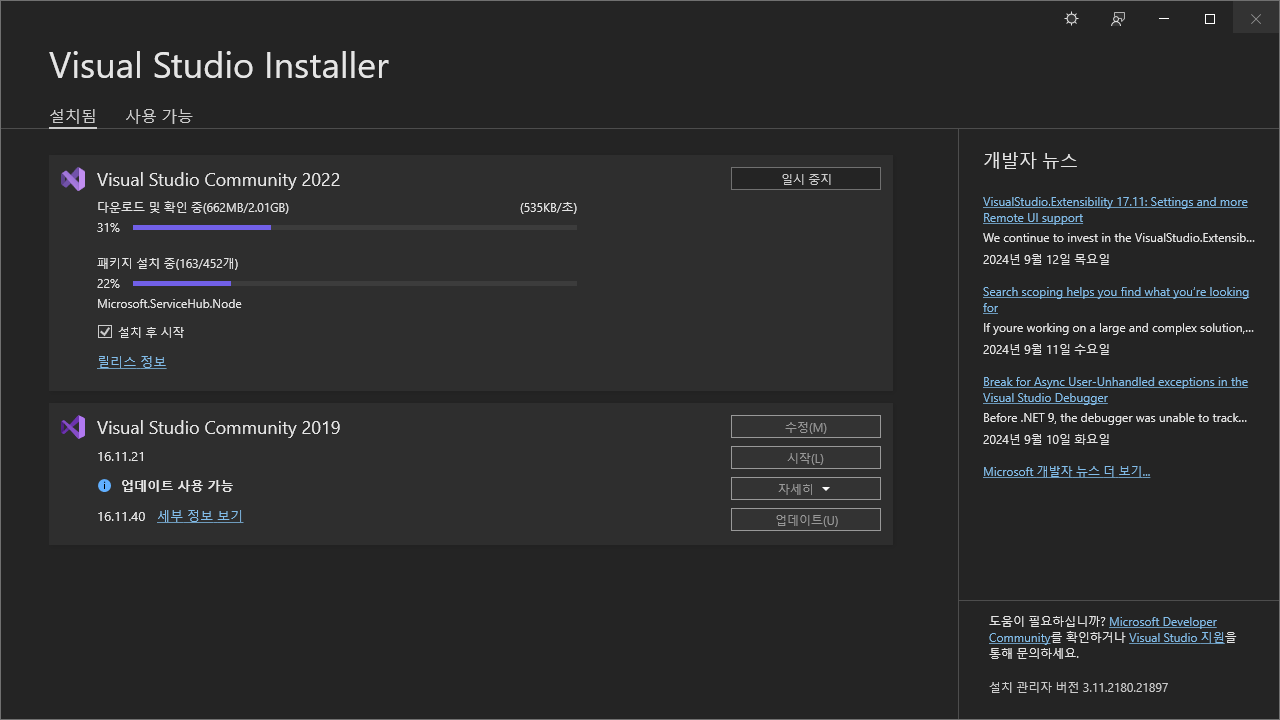
Task: Click the feedback icon in title bar
Action: (x=1118, y=19)
